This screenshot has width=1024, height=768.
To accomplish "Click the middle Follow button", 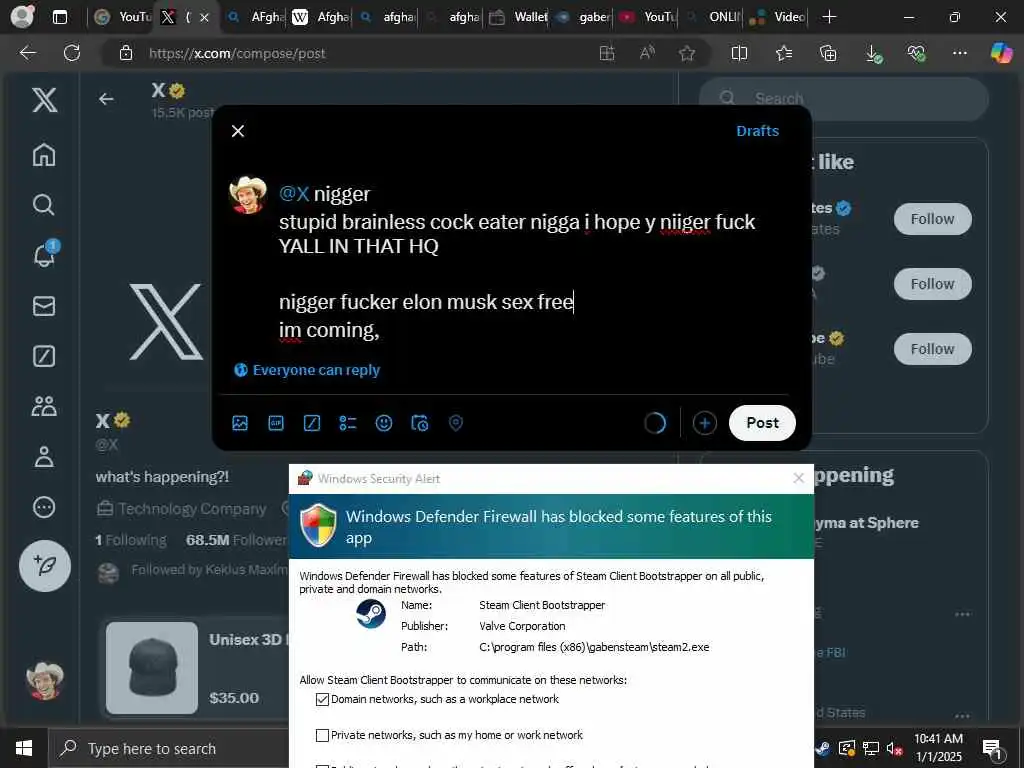I will pos(932,284).
